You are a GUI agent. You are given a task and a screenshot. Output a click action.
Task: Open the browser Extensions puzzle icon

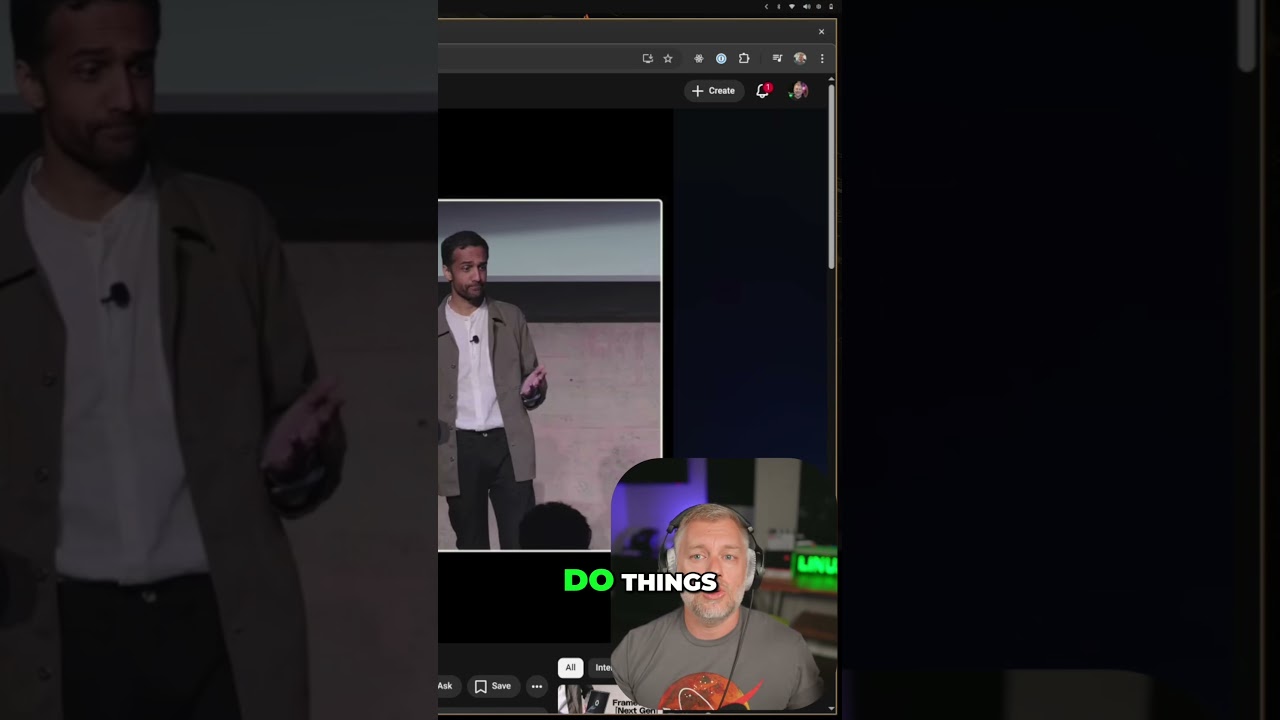[744, 59]
